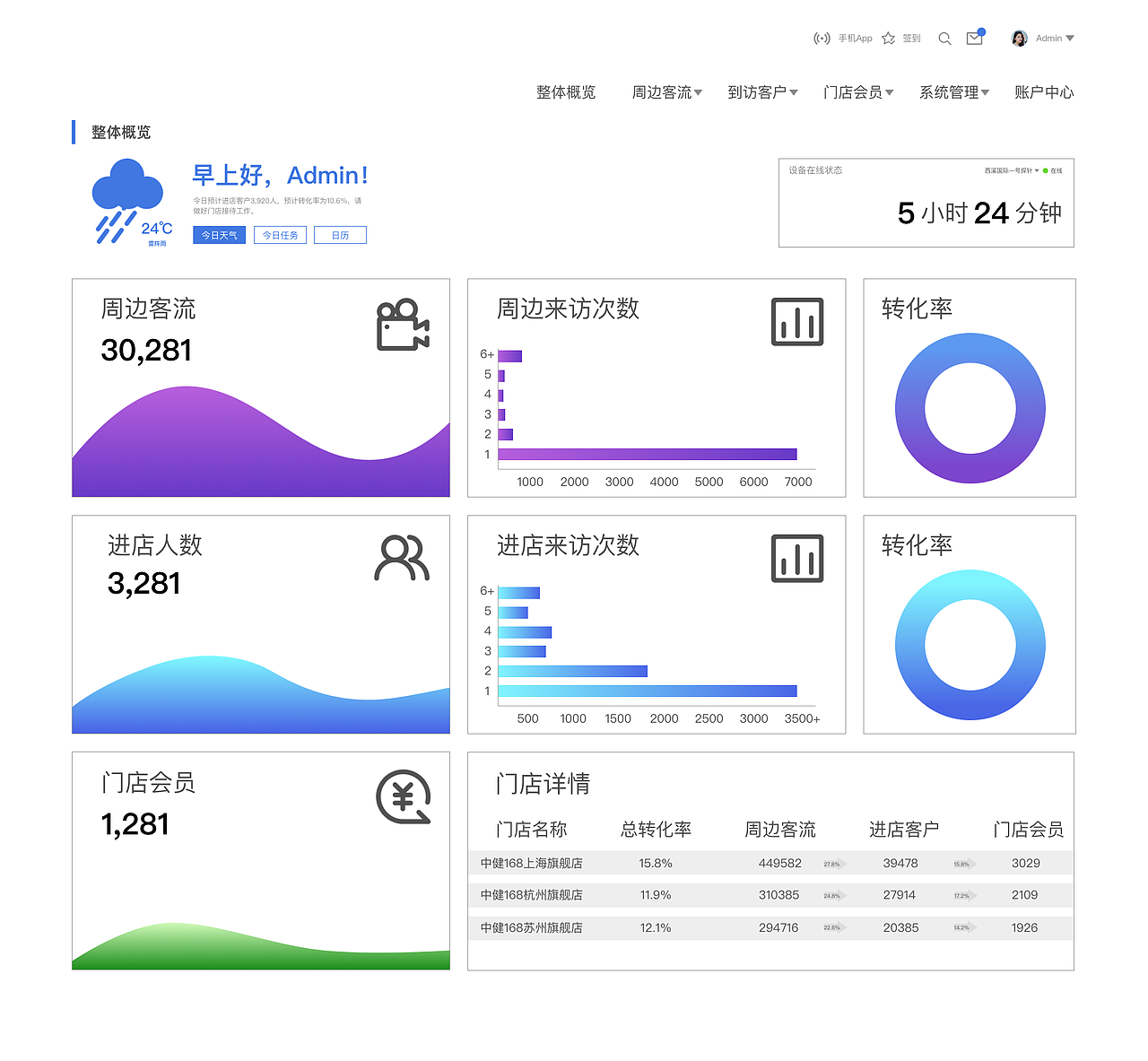The image size is (1148, 1061).
Task: Click the camera icon on 周边客流 card
Action: point(402,324)
